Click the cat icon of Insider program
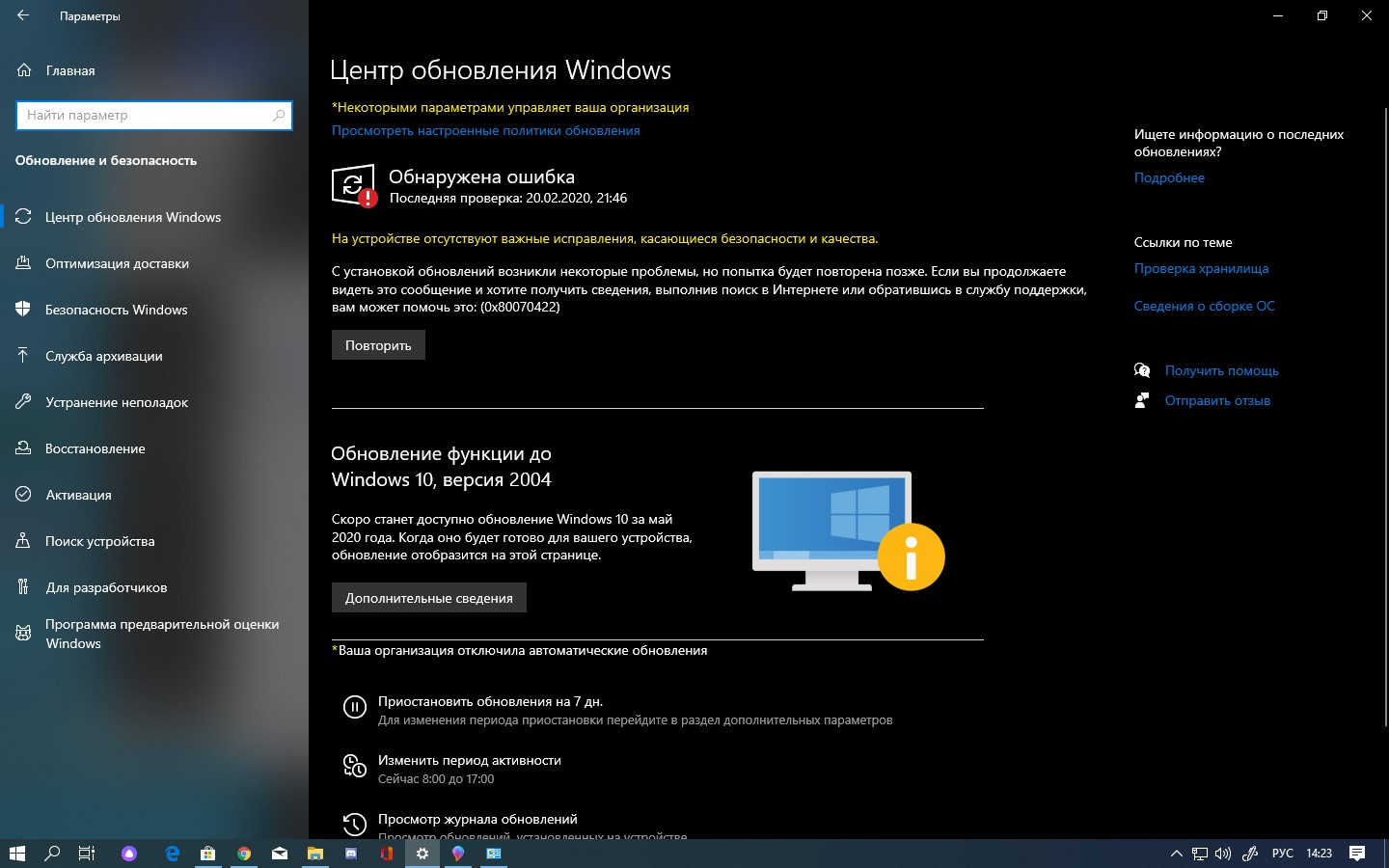This screenshot has width=1389, height=868. [x=23, y=634]
